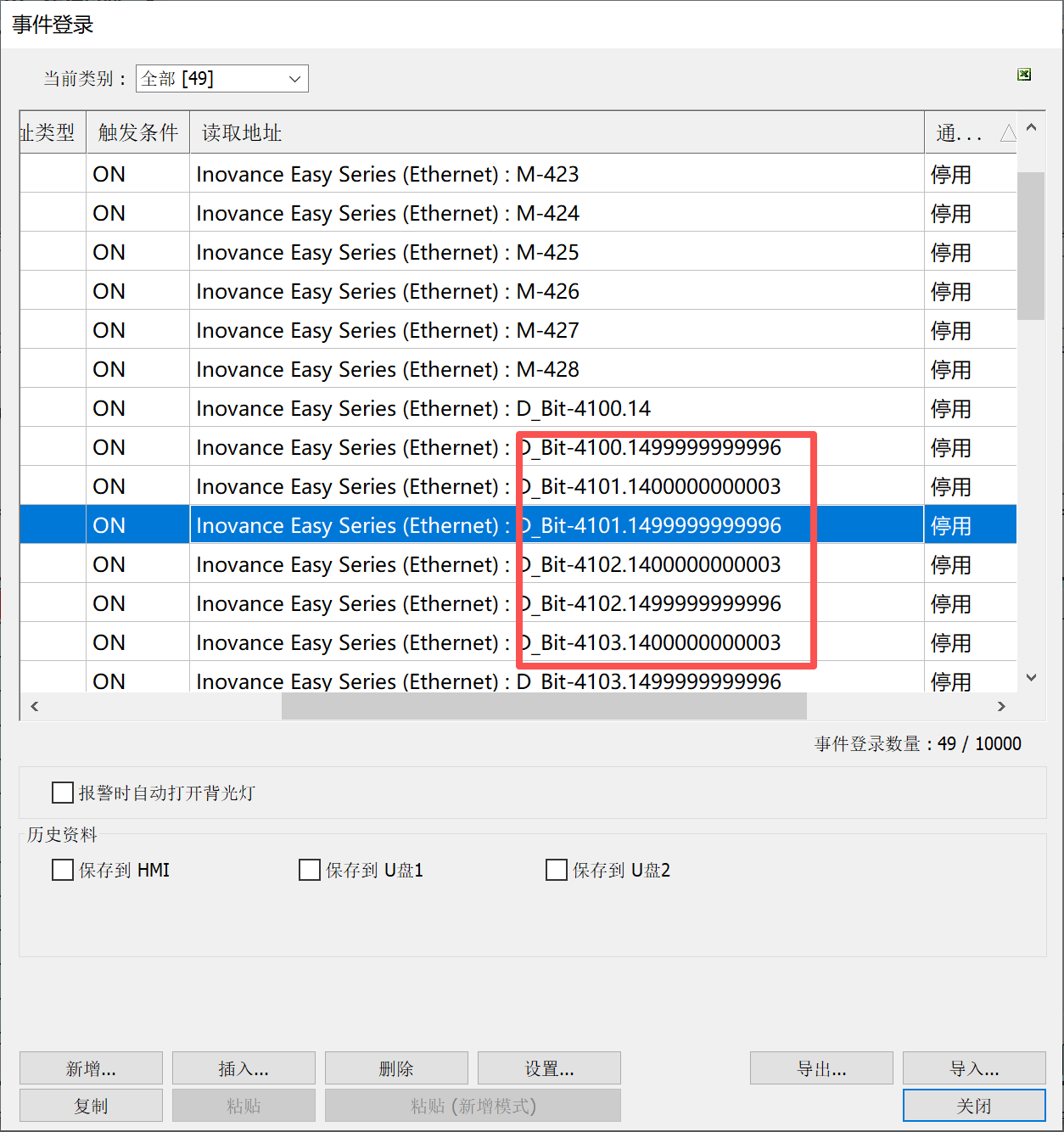This screenshot has width=1064, height=1132.
Task: Click the 导出... button
Action: pyautogui.click(x=821, y=1068)
